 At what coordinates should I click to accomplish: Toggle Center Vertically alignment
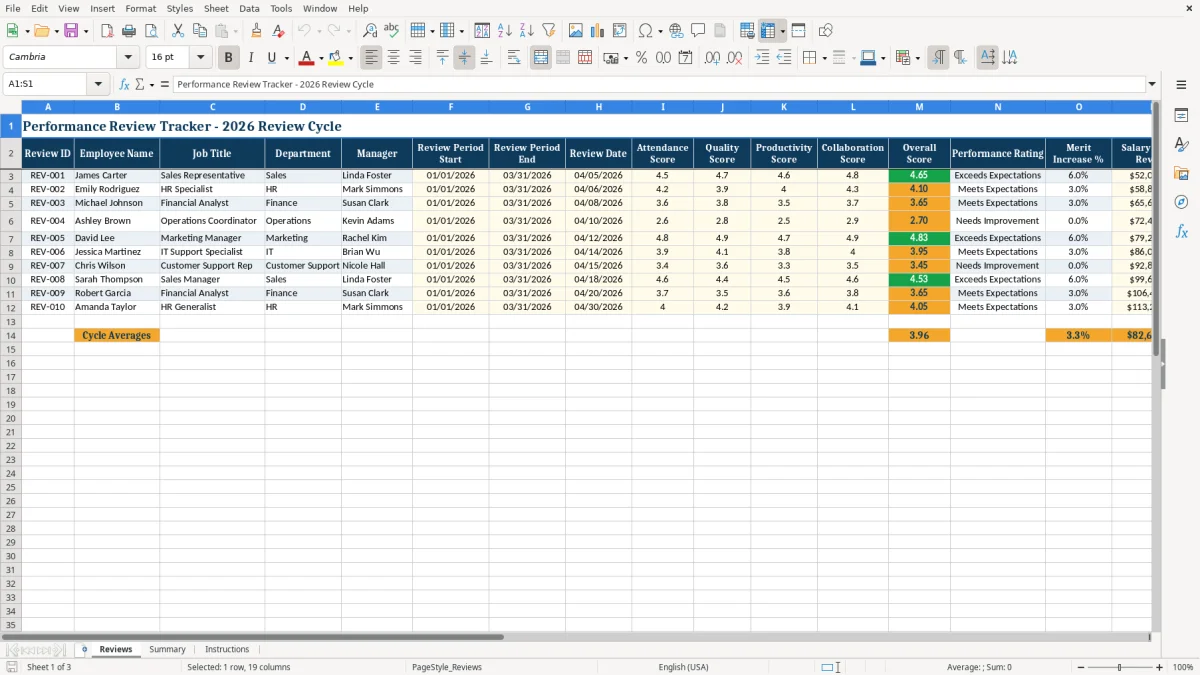(464, 58)
